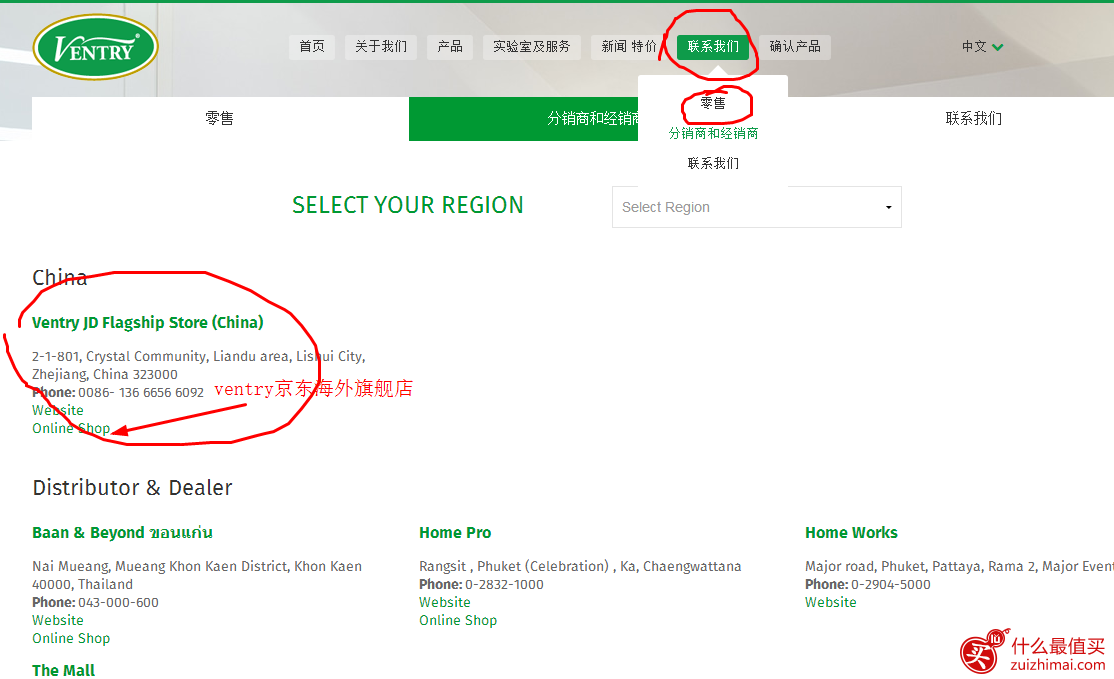The height and width of the screenshot is (679, 1114).
Task: Open the 实验室及服务 menu item
Action: (x=531, y=47)
